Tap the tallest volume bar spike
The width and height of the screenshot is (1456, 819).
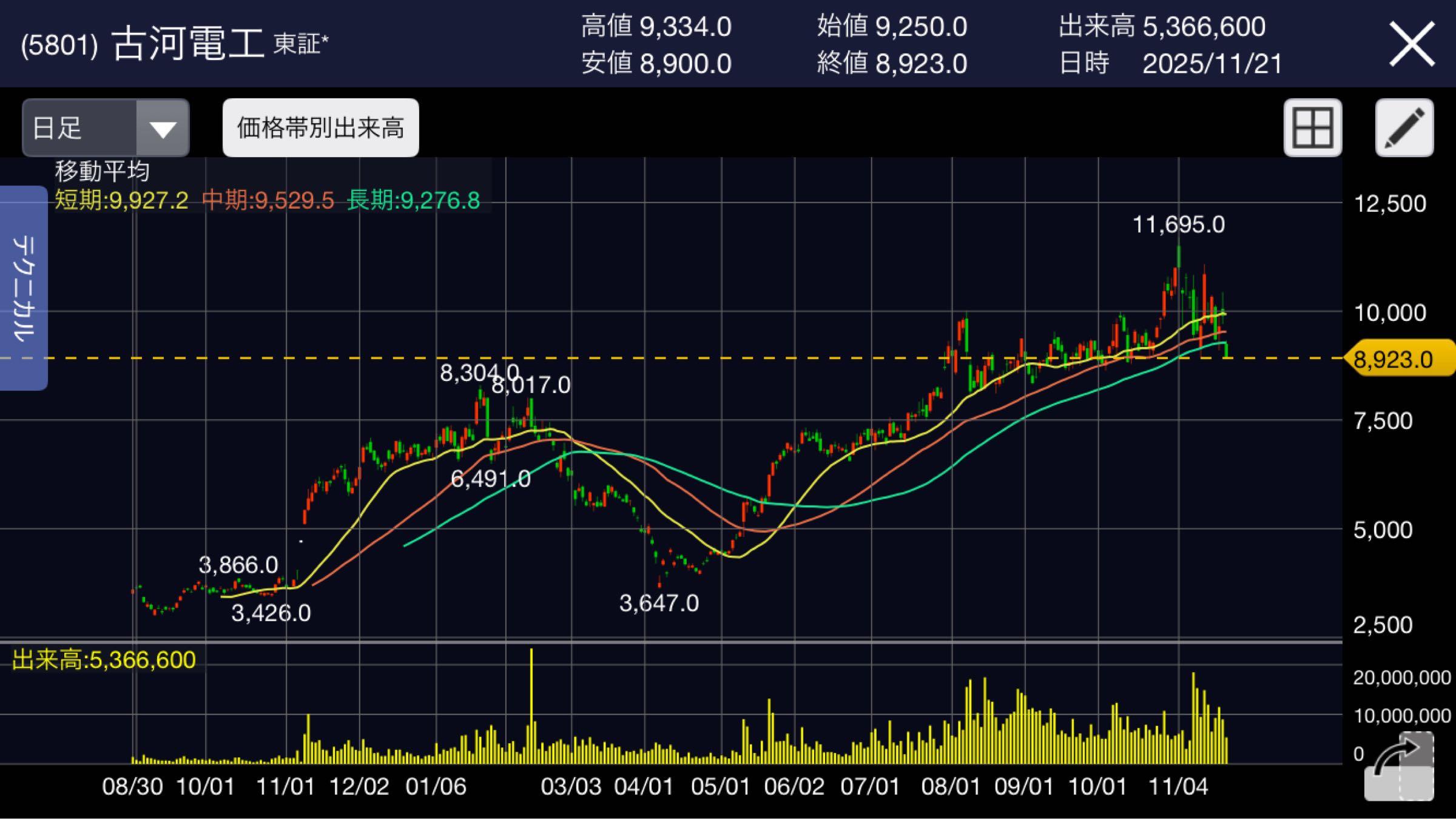coord(531,706)
